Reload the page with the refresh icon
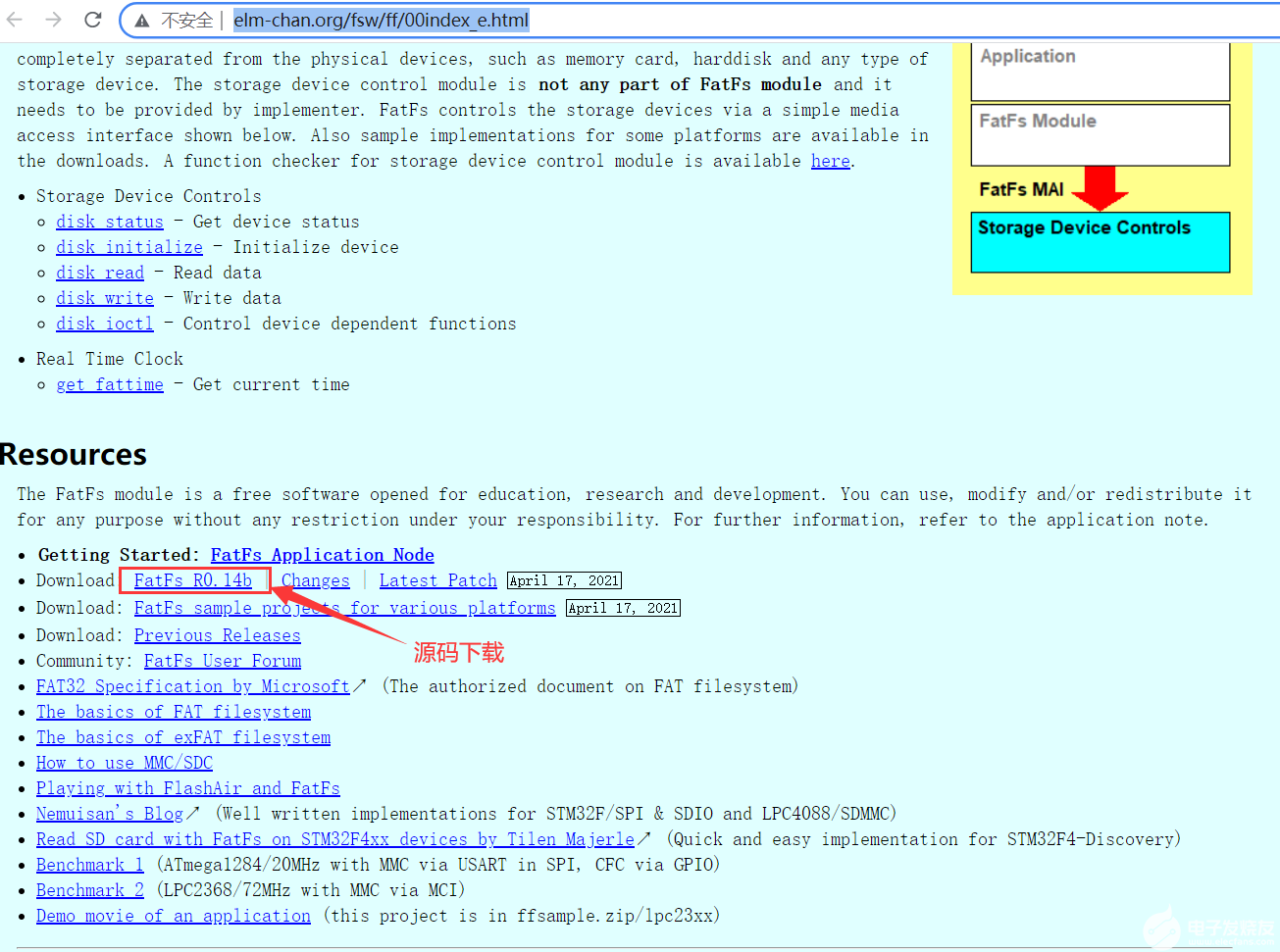 pyautogui.click(x=92, y=20)
